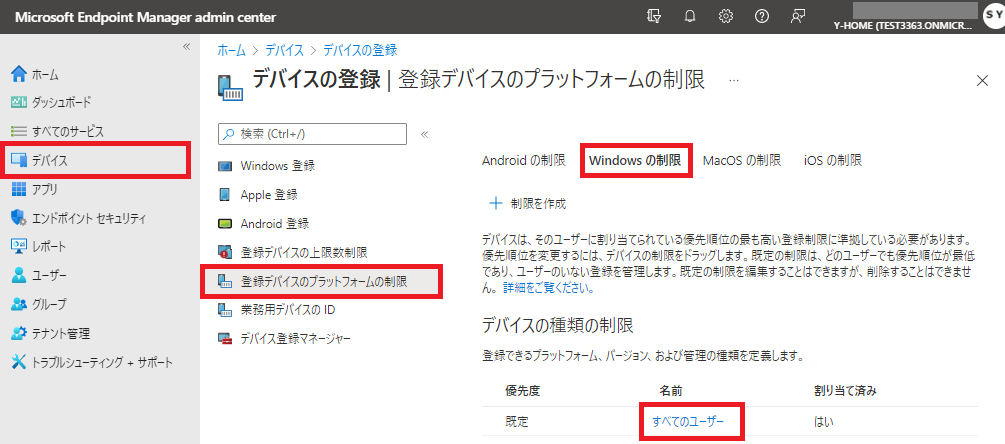Collapse the device enrollment side menu
This screenshot has height=444, width=1005.
tap(424, 135)
